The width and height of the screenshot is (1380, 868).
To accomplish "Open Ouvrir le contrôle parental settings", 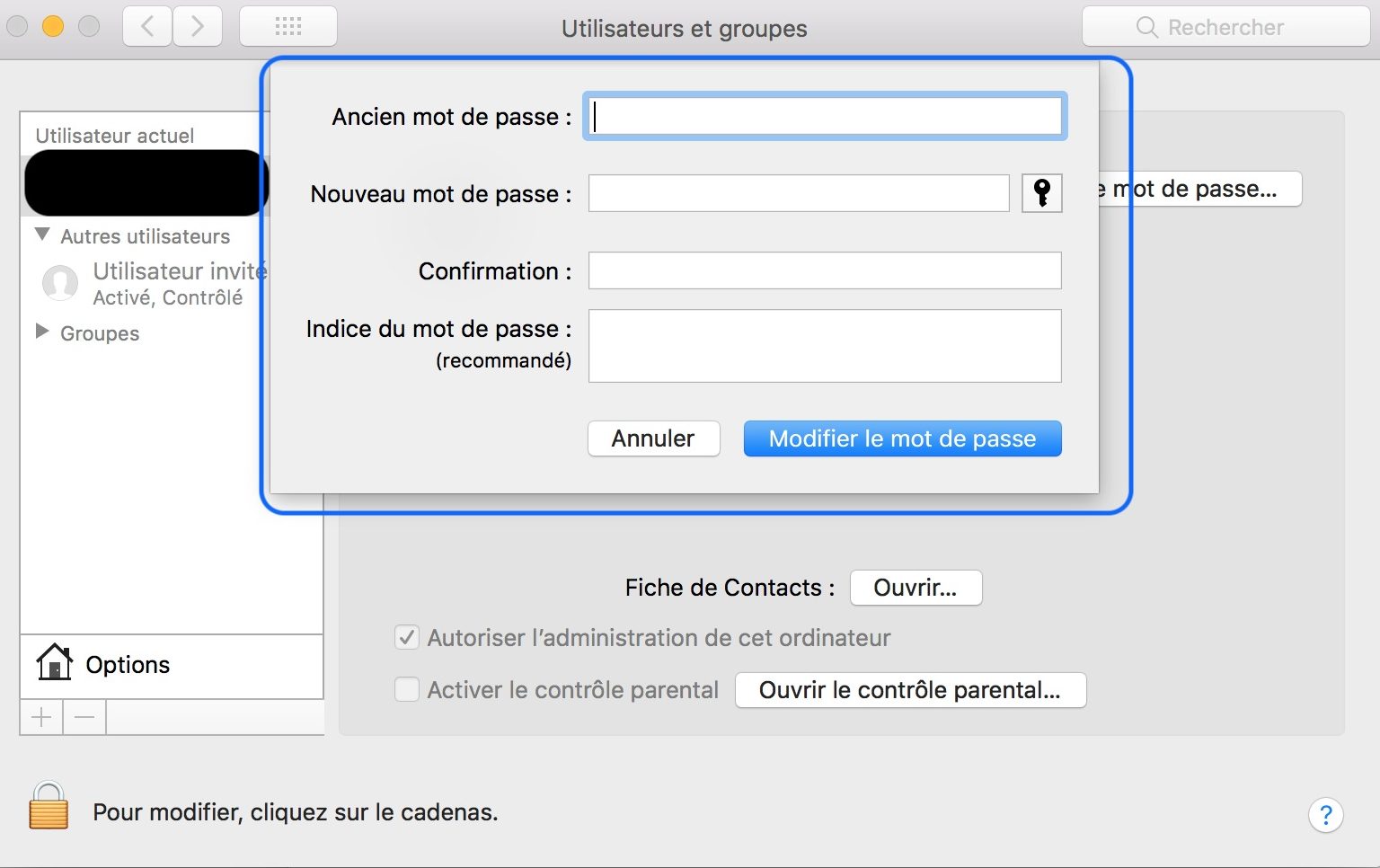I will click(910, 690).
